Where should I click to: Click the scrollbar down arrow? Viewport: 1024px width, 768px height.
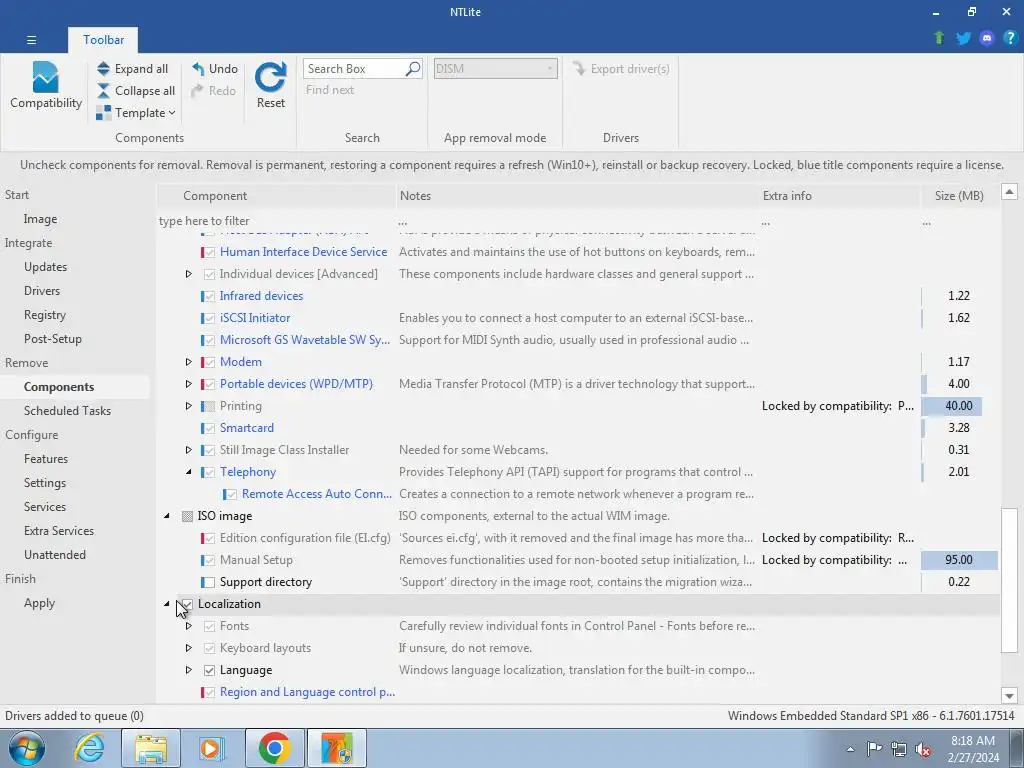tap(1009, 696)
